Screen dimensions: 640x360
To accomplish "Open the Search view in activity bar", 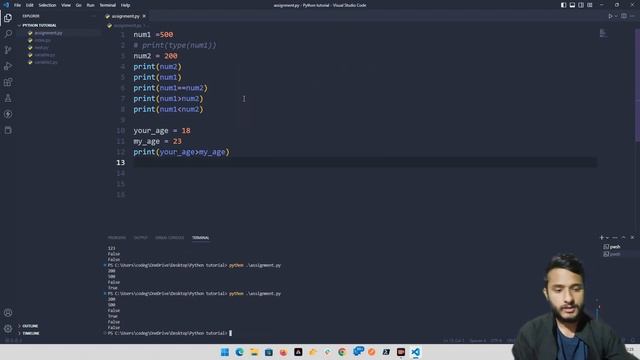I will (8, 34).
